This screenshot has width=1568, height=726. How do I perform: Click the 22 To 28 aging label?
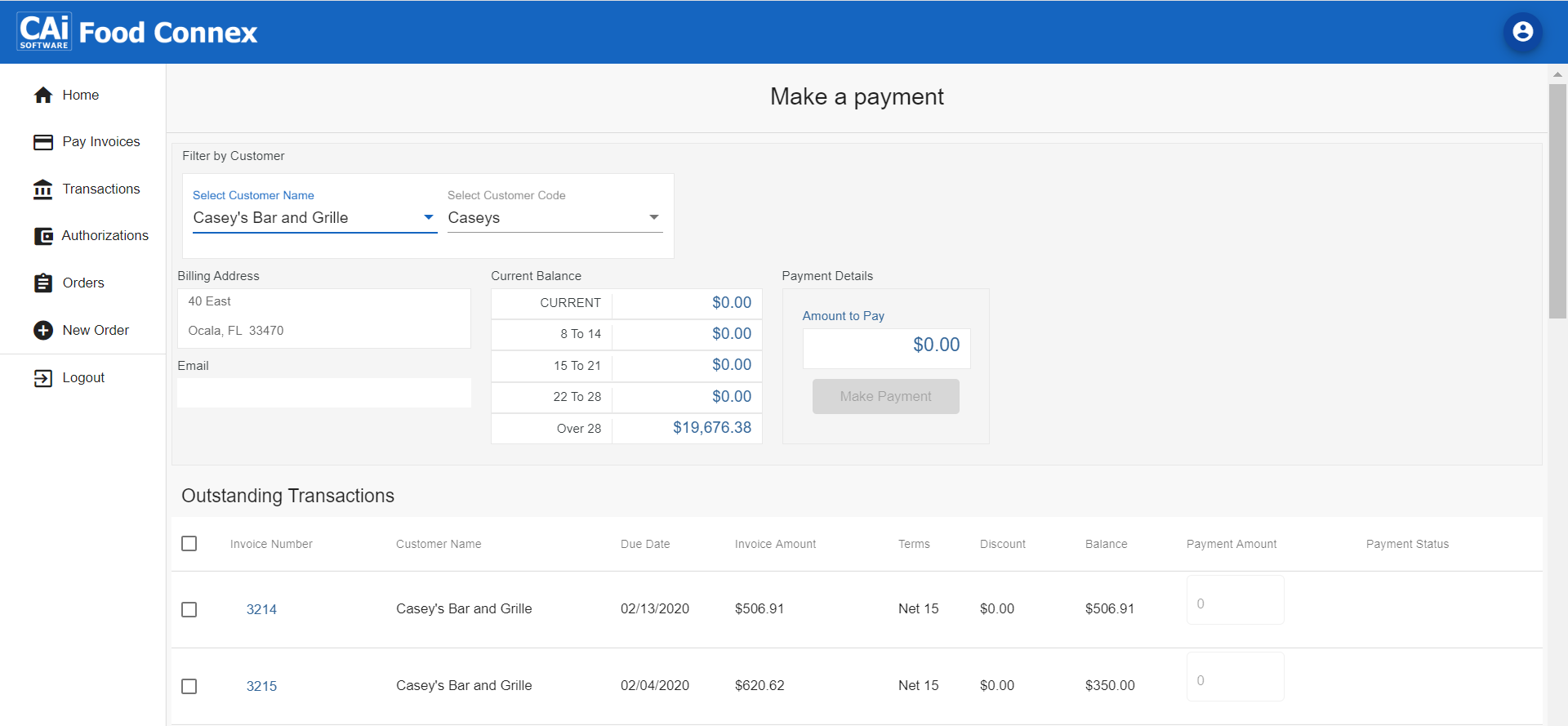coord(577,397)
